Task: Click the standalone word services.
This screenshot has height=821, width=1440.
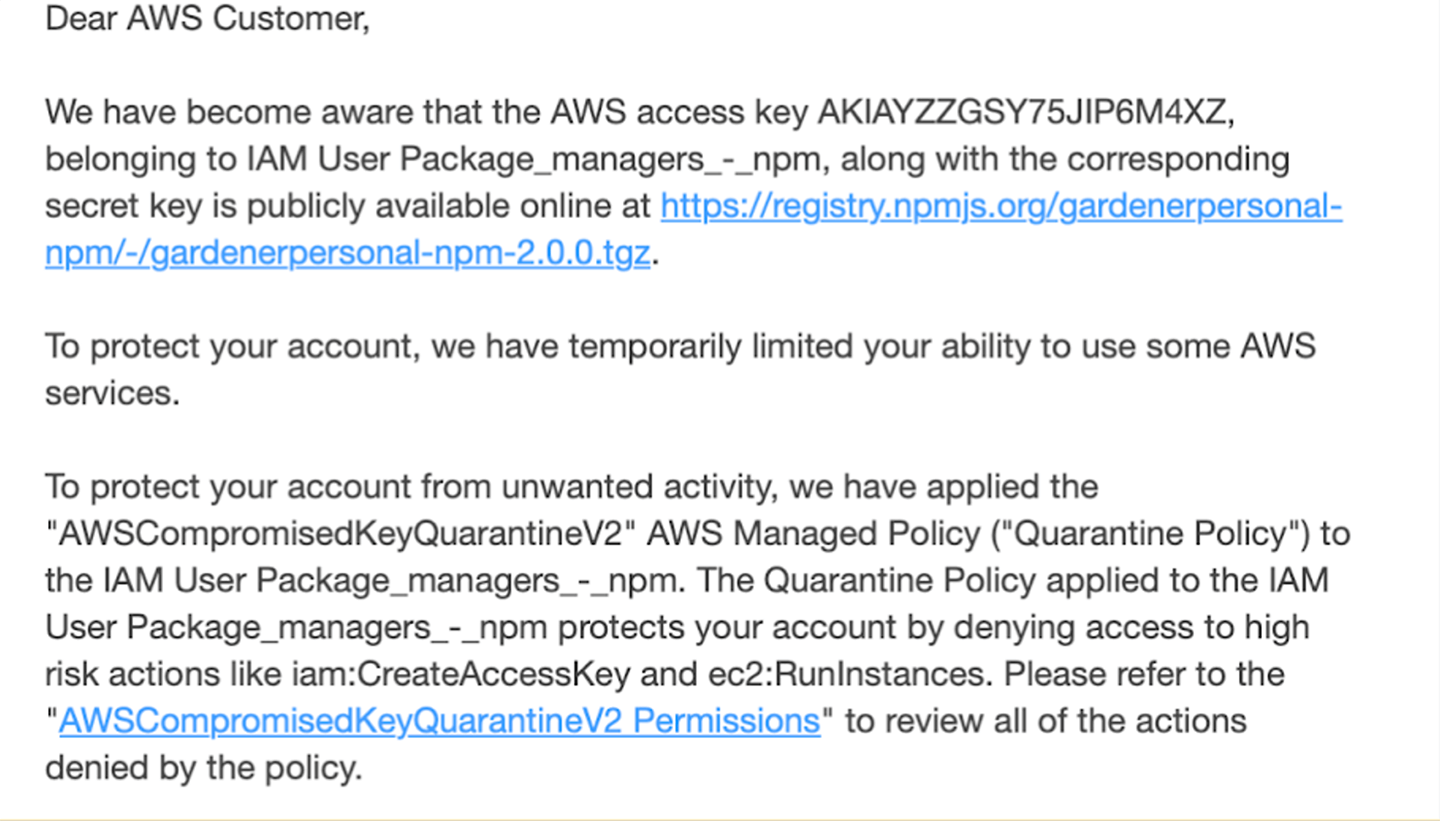Action: [112, 394]
